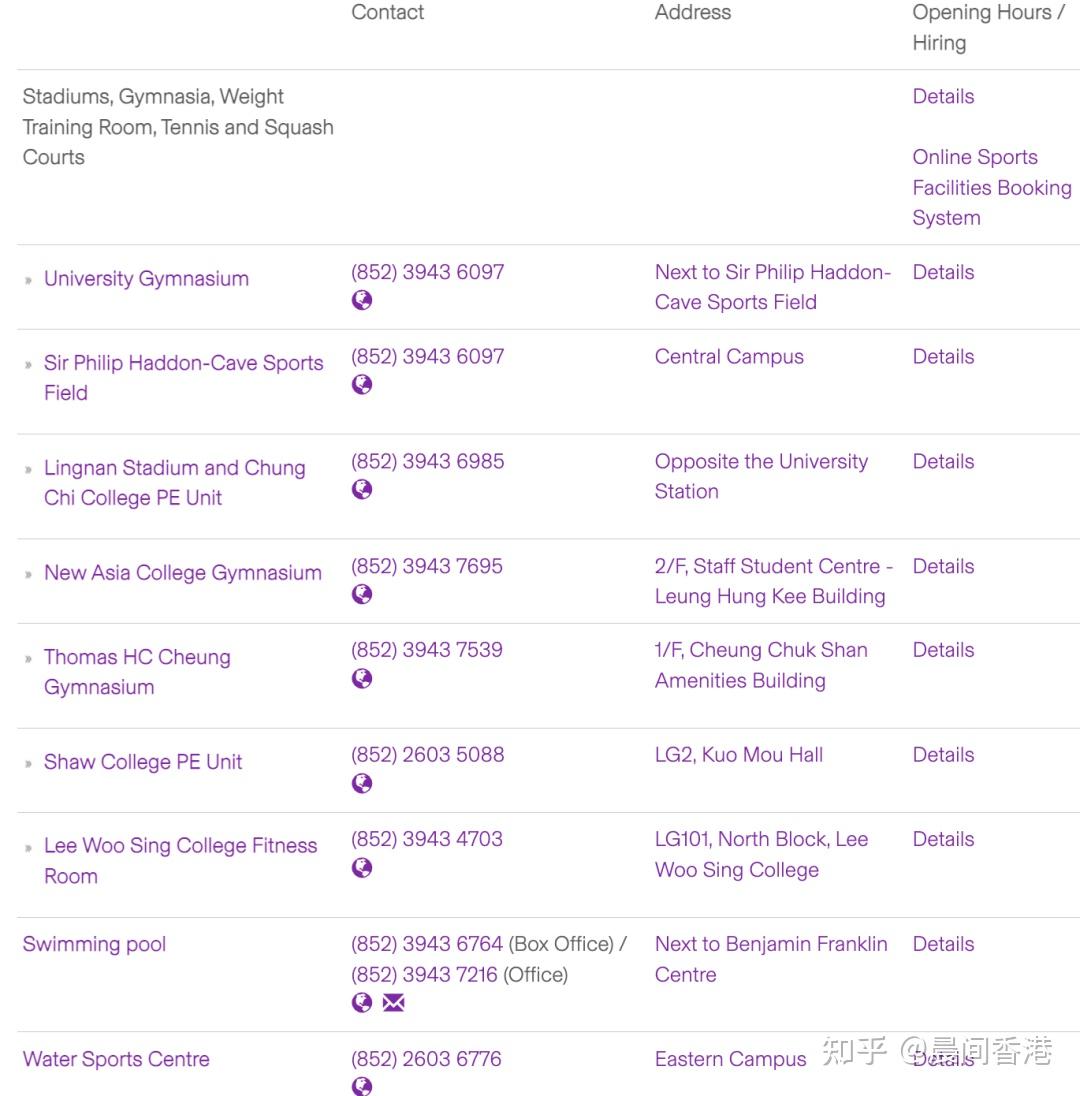
Task: Select the Lee Woo Sing College Fitness Room link
Action: point(180,860)
